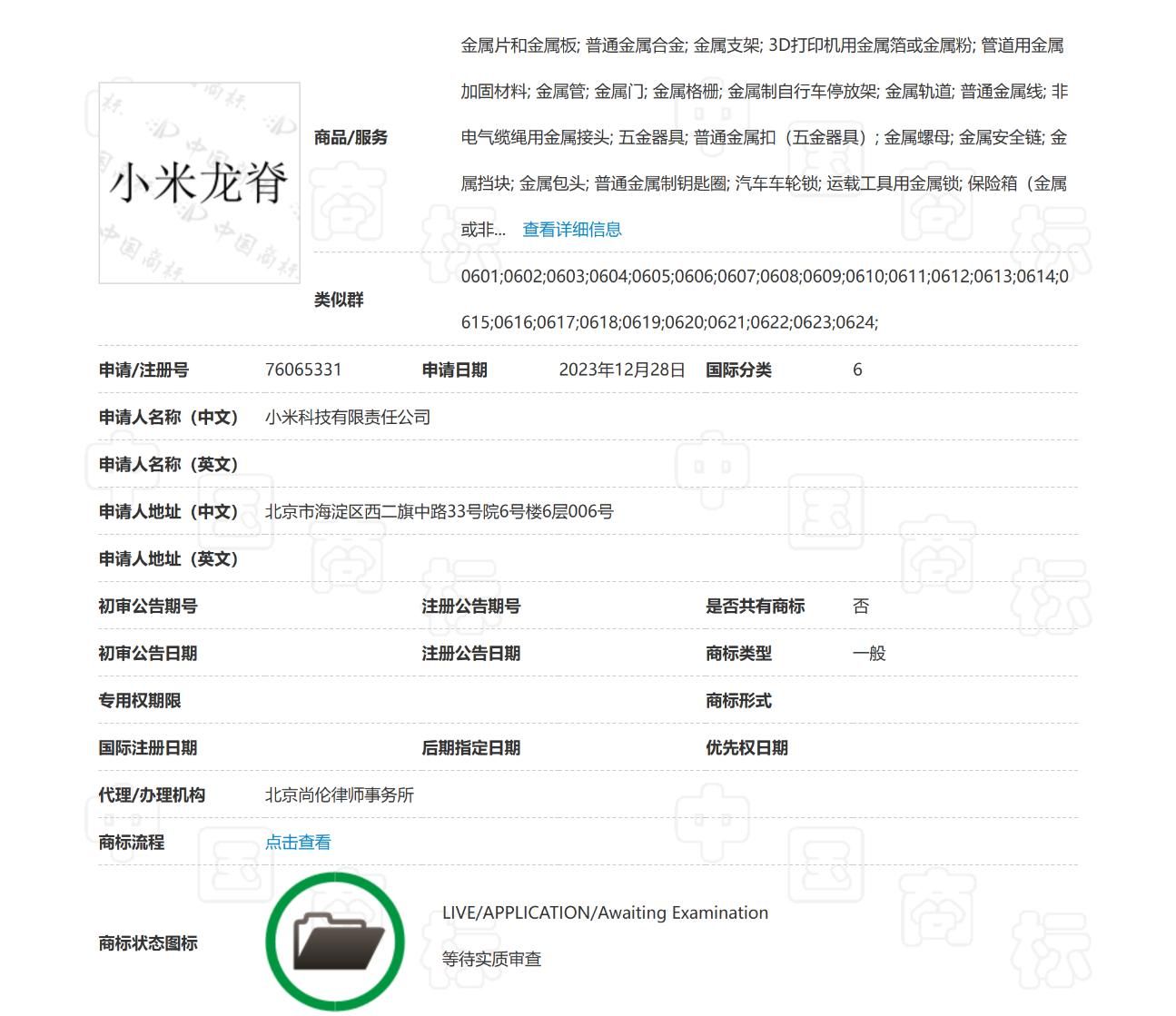Click the 代理/办理机构 label
This screenshot has height=1016, width=1176.
coord(152,795)
